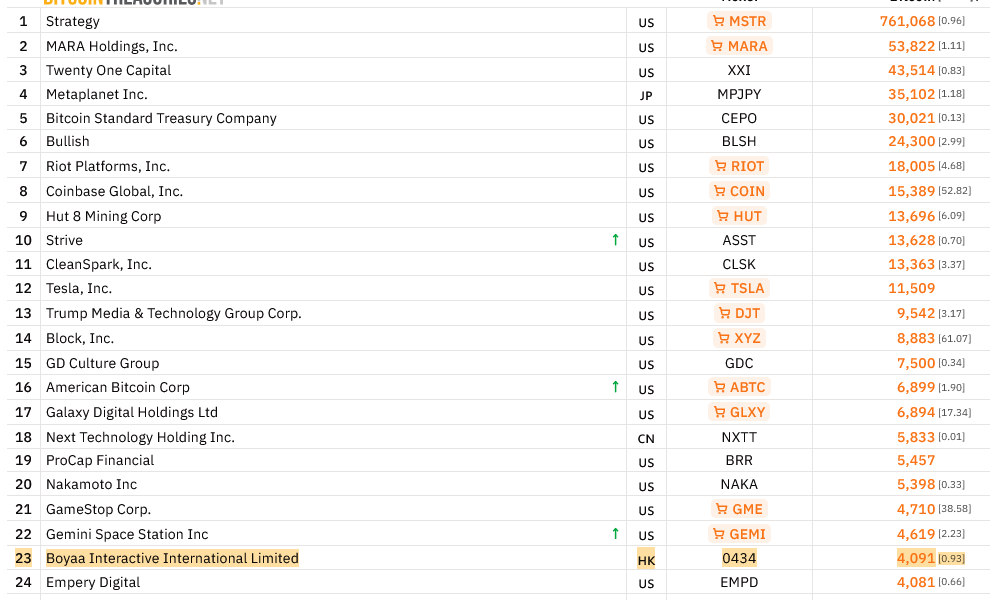This screenshot has height=600, width=990.
Task: Select highlighted Boyaa Interactive International Limited
Action: coord(172,558)
